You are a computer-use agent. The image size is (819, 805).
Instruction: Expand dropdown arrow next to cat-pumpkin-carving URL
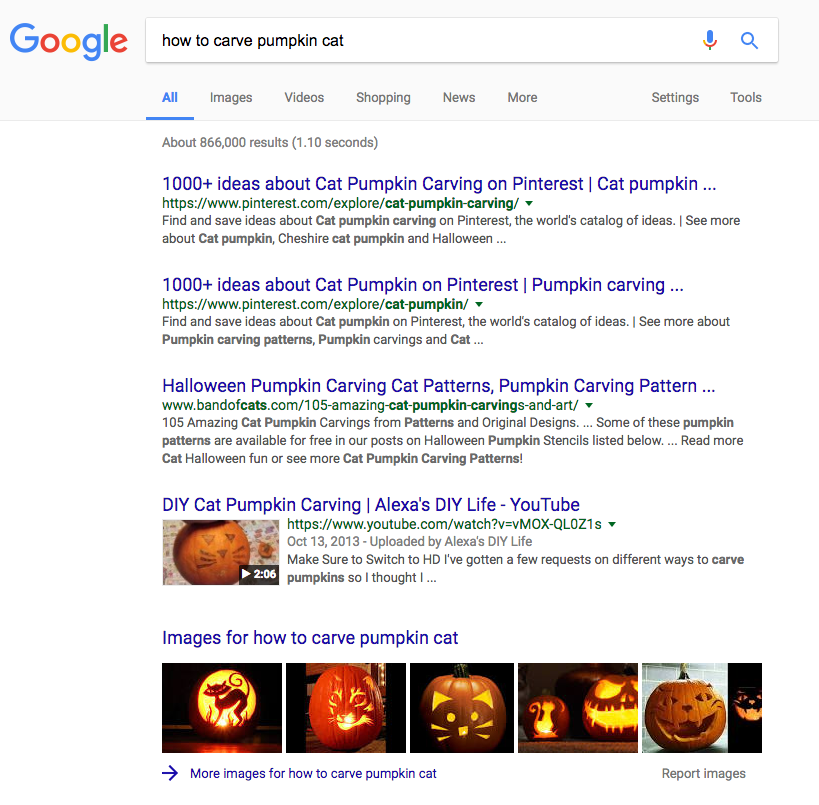[529, 203]
